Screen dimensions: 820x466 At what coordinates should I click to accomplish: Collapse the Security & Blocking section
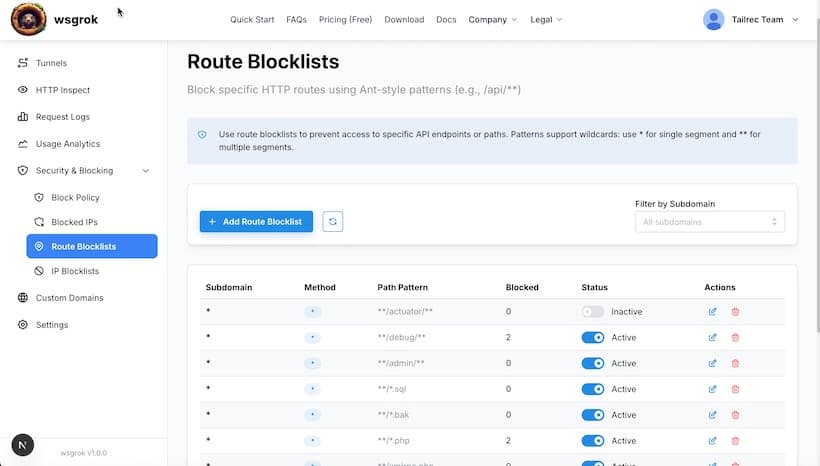click(84, 171)
